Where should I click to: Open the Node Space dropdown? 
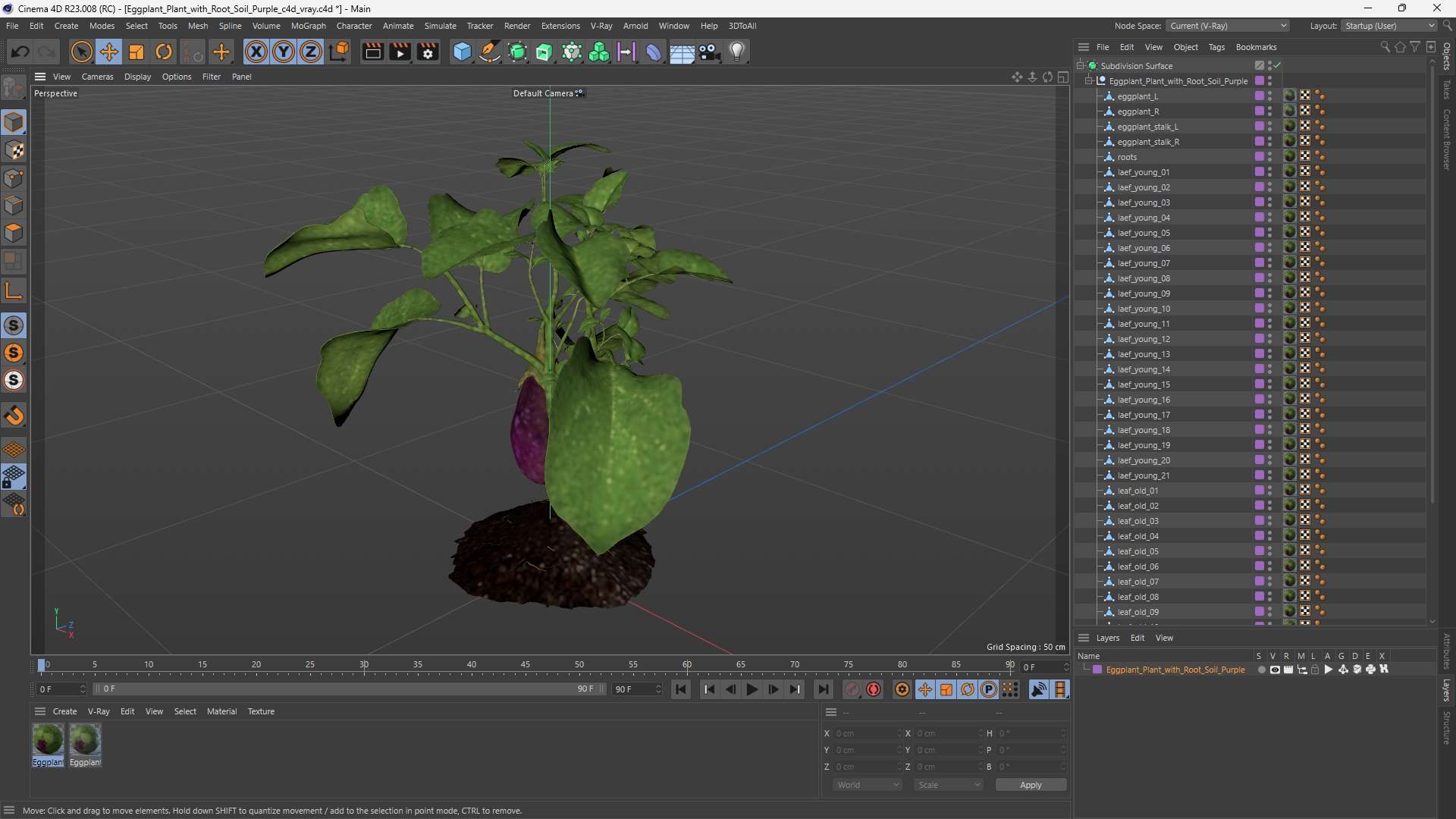coord(1228,26)
